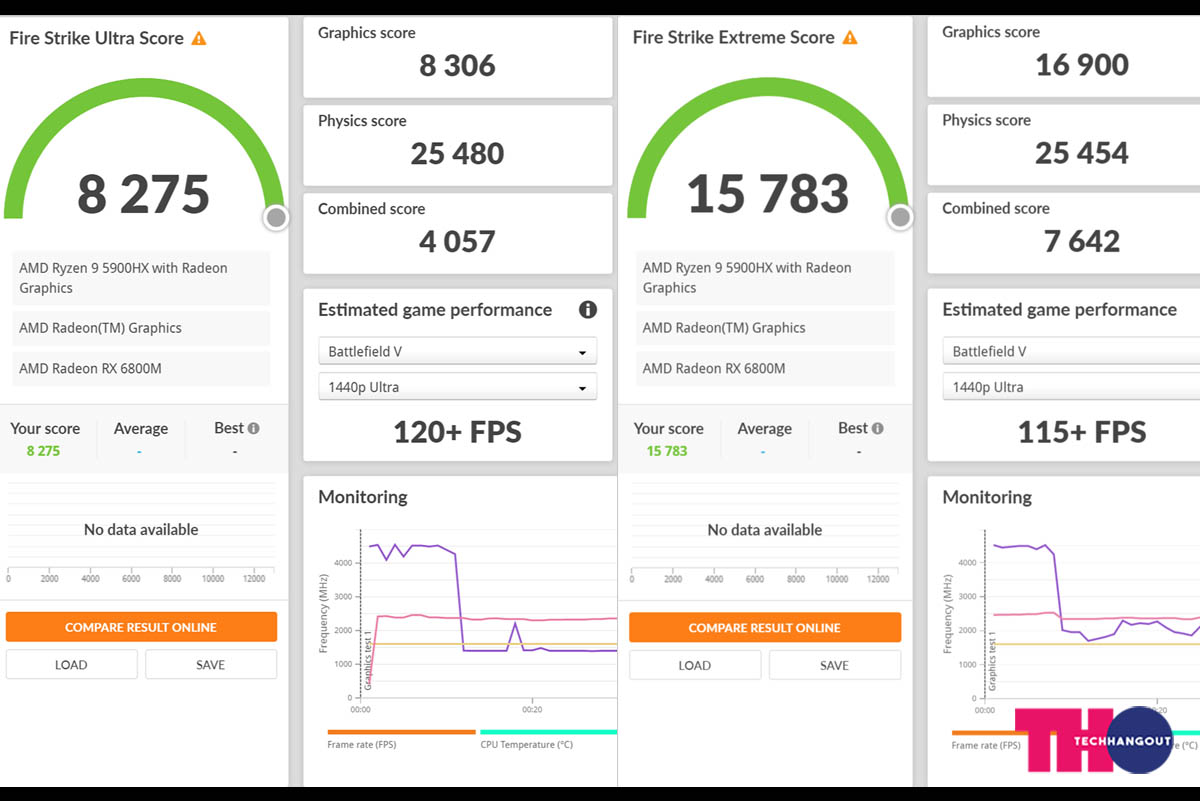Click the green 'Your score' value '15 783'

[x=667, y=451]
